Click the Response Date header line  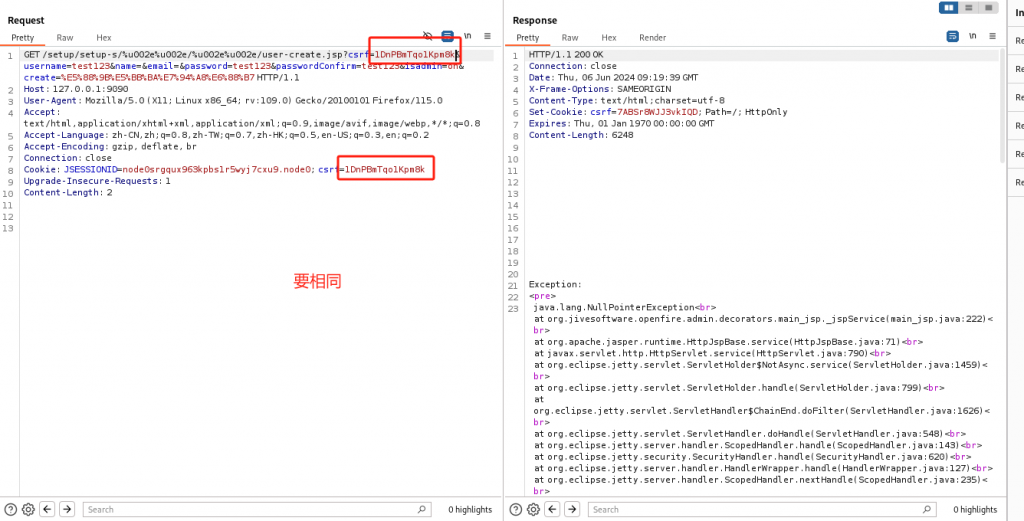point(613,77)
